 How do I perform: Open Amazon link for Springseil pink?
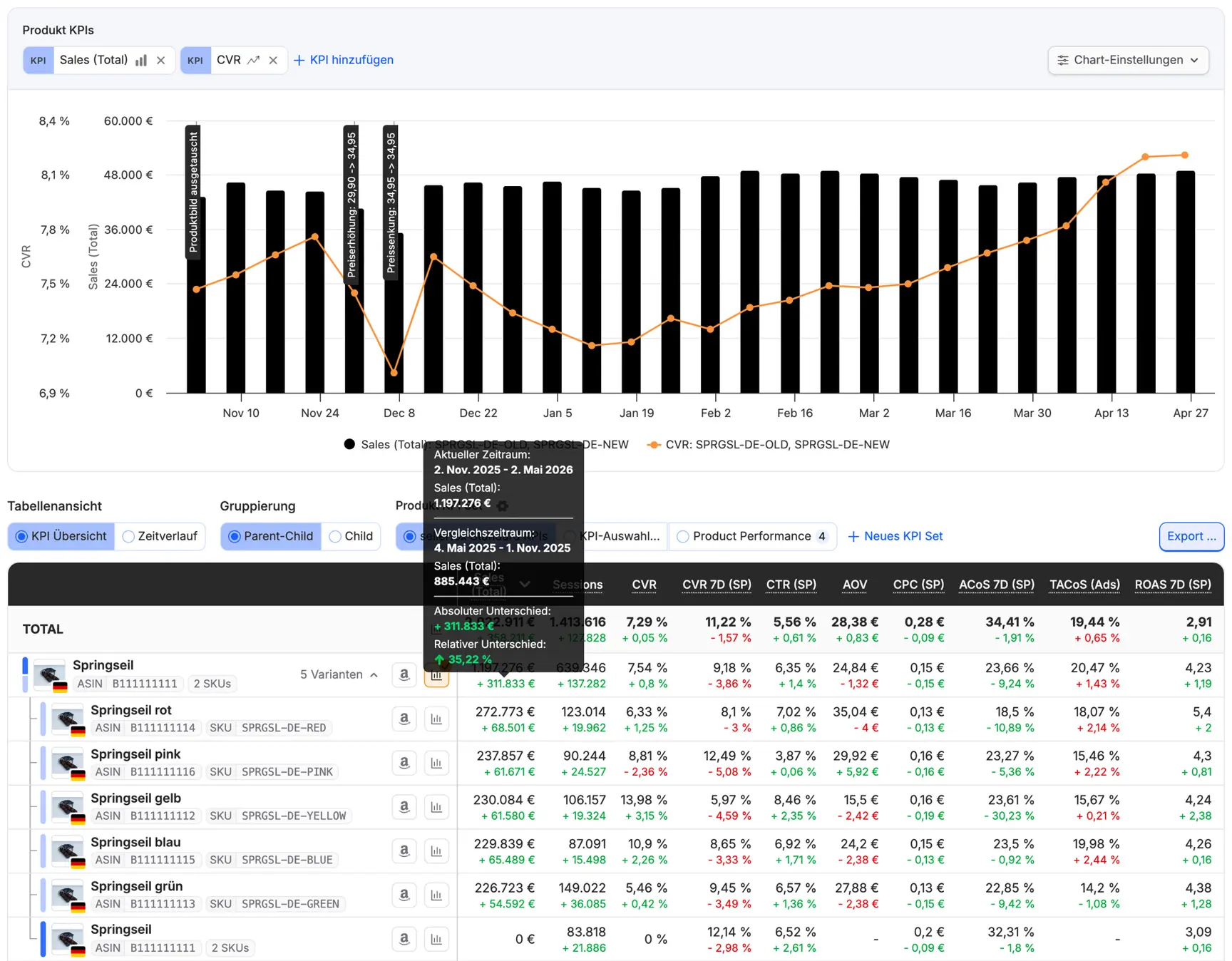(404, 763)
